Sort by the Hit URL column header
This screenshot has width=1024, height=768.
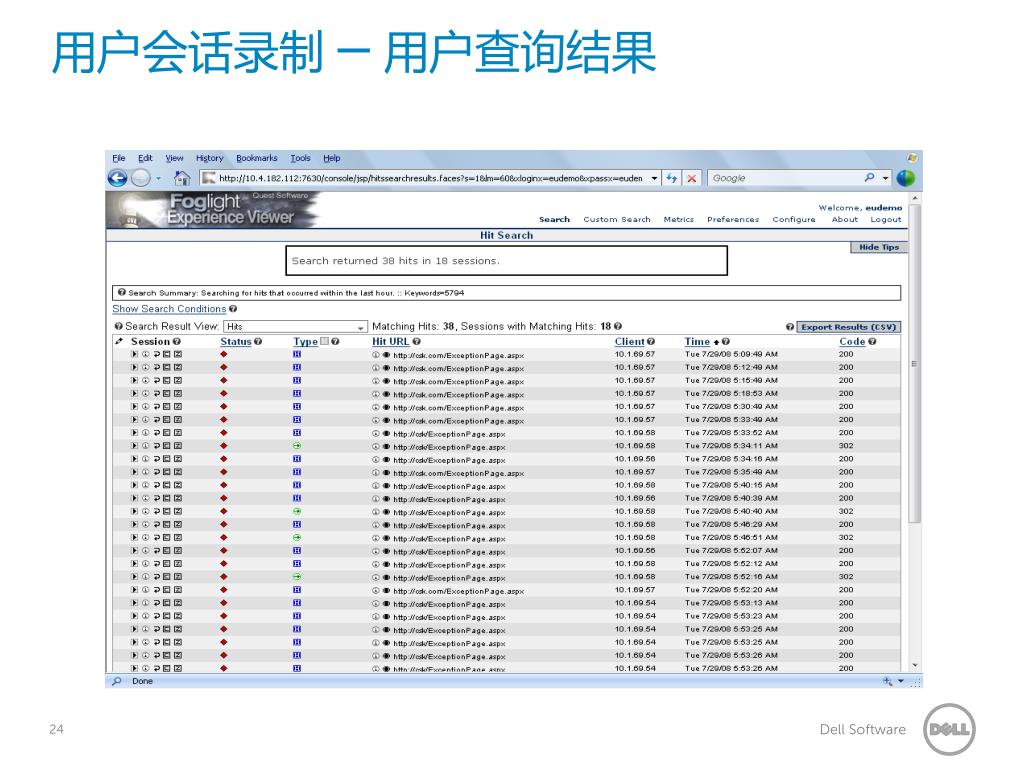391,342
